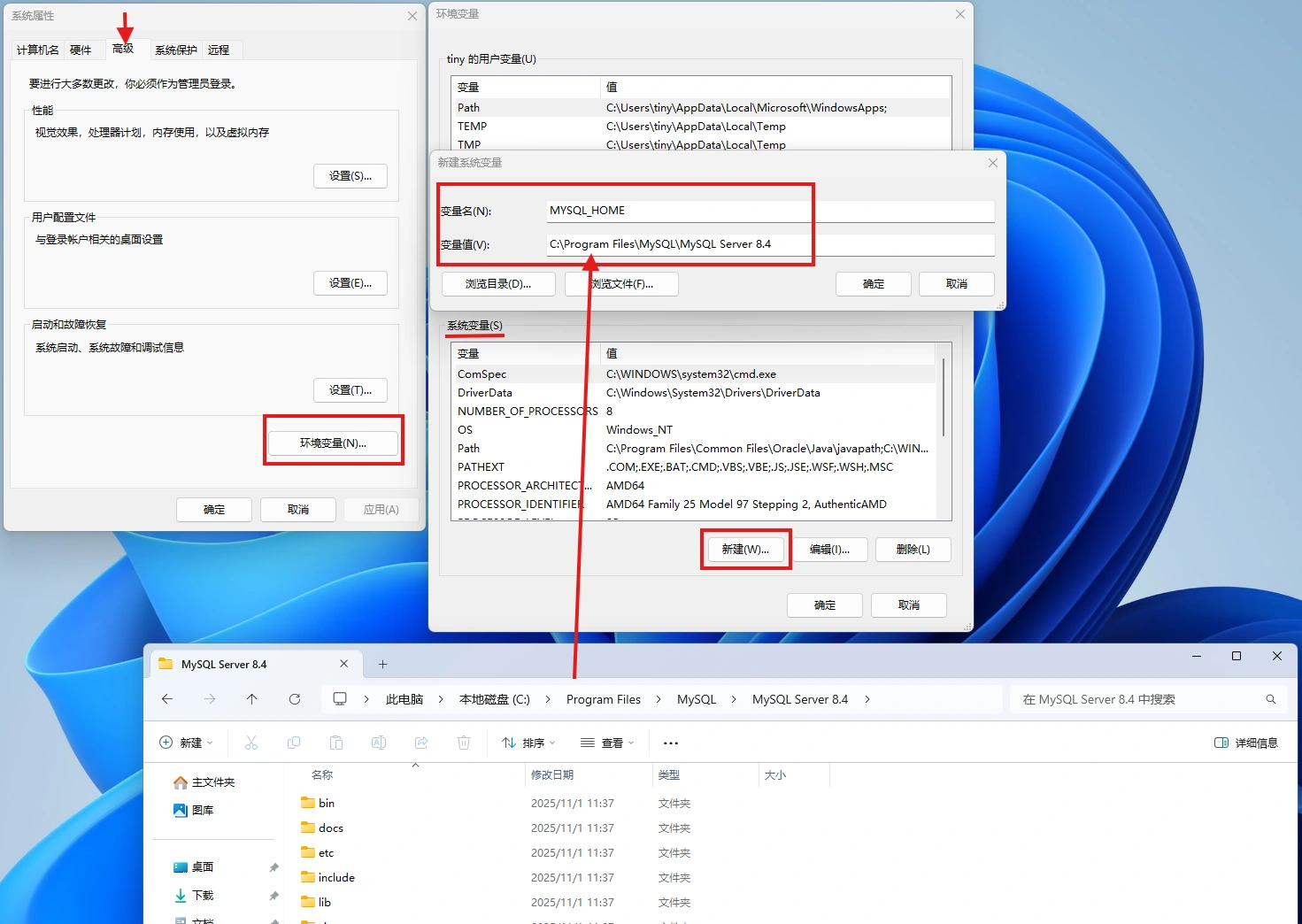The image size is (1302, 924).
Task: Click the Rename icon in Explorer toolbar
Action: tap(379, 743)
